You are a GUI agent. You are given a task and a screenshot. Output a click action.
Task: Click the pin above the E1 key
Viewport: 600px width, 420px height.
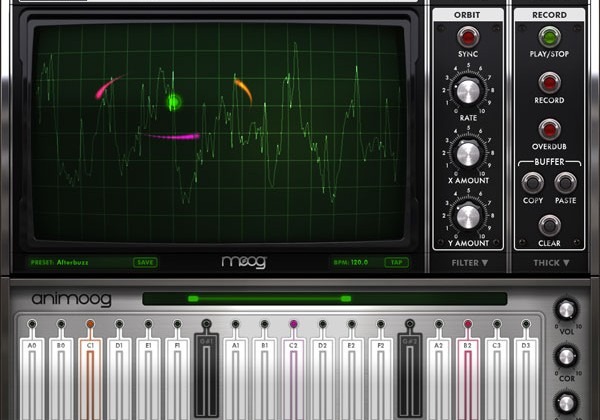coord(148,324)
